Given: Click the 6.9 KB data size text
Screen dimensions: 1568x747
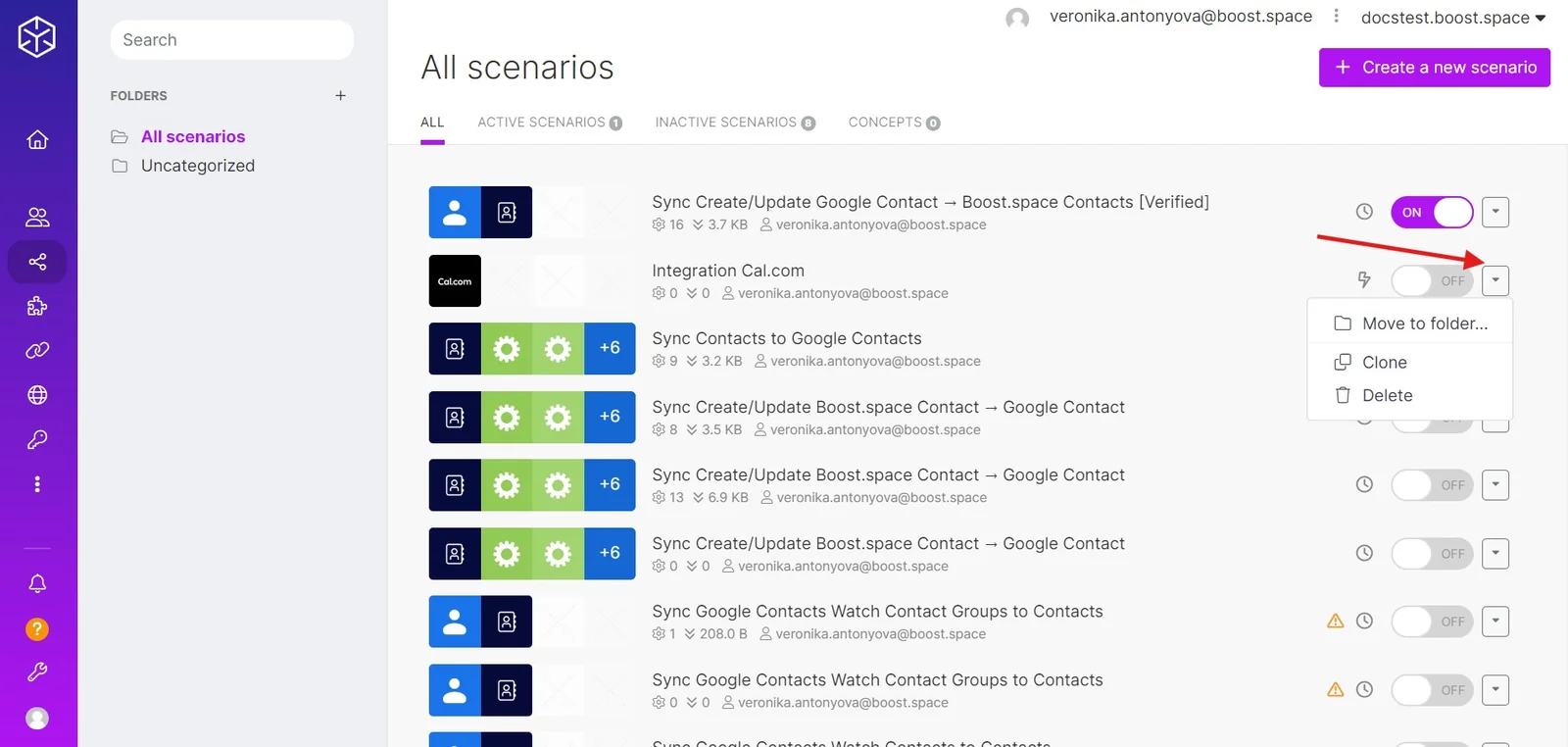Looking at the screenshot, I should (728, 497).
